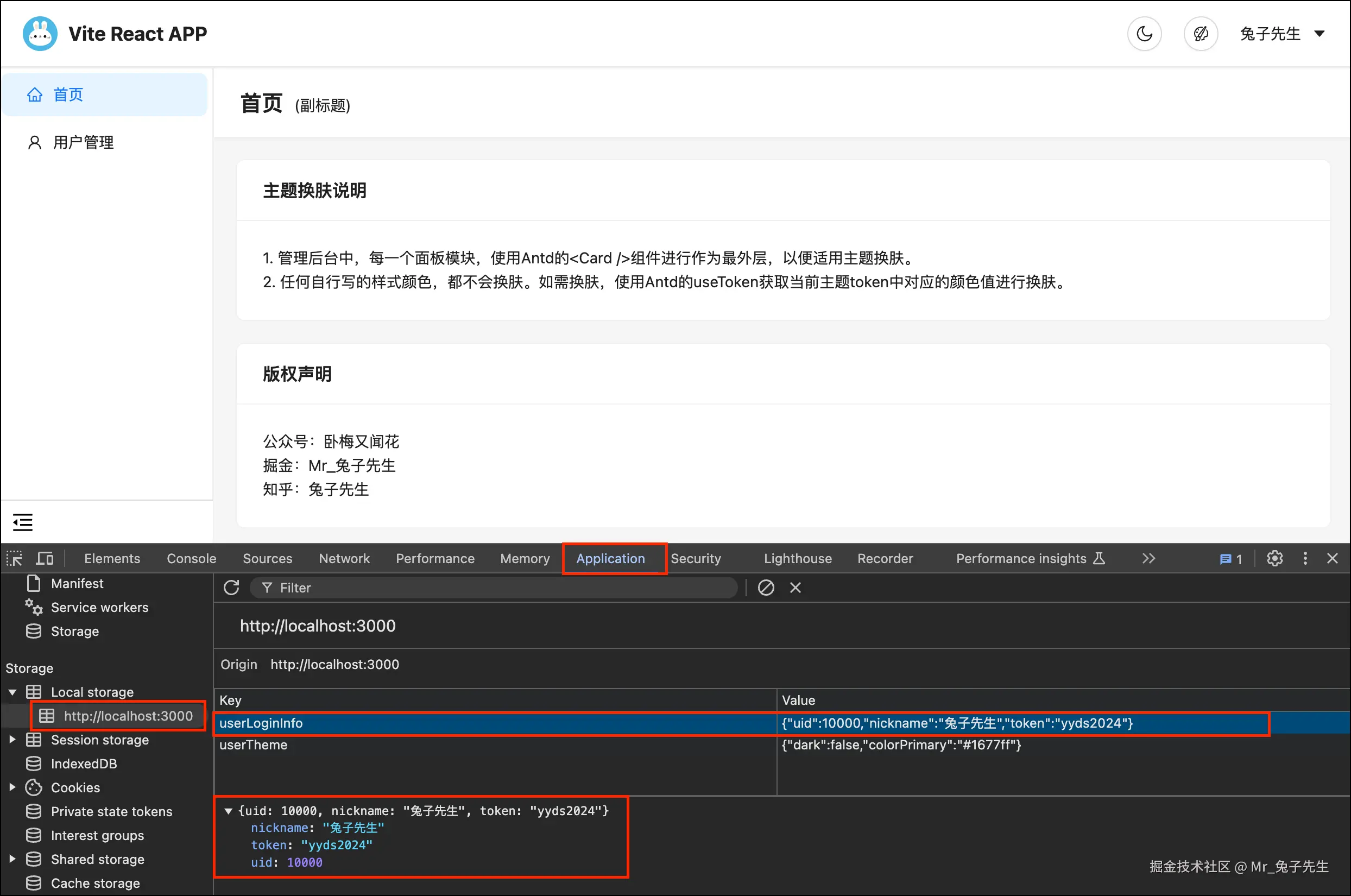The width and height of the screenshot is (1351, 896).
Task: Clear all storage entries with the block icon
Action: [x=766, y=588]
